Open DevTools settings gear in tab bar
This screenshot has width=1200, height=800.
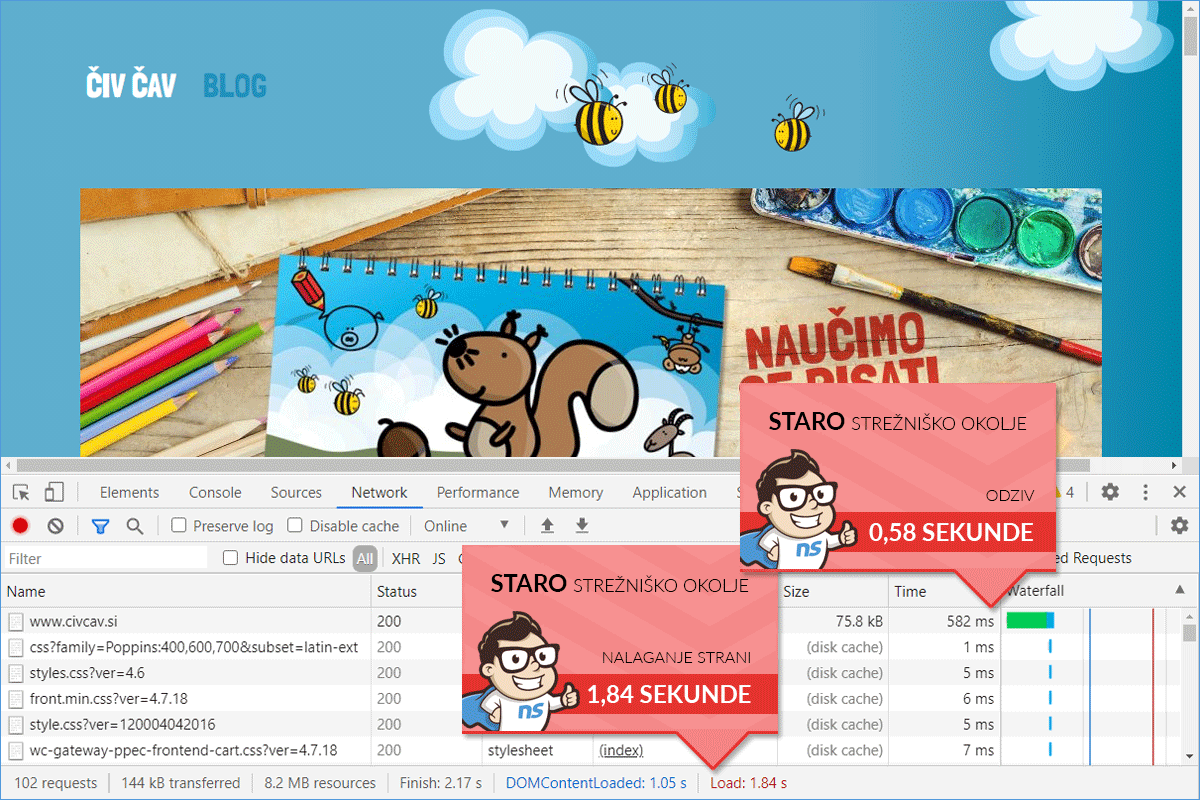[x=1110, y=492]
